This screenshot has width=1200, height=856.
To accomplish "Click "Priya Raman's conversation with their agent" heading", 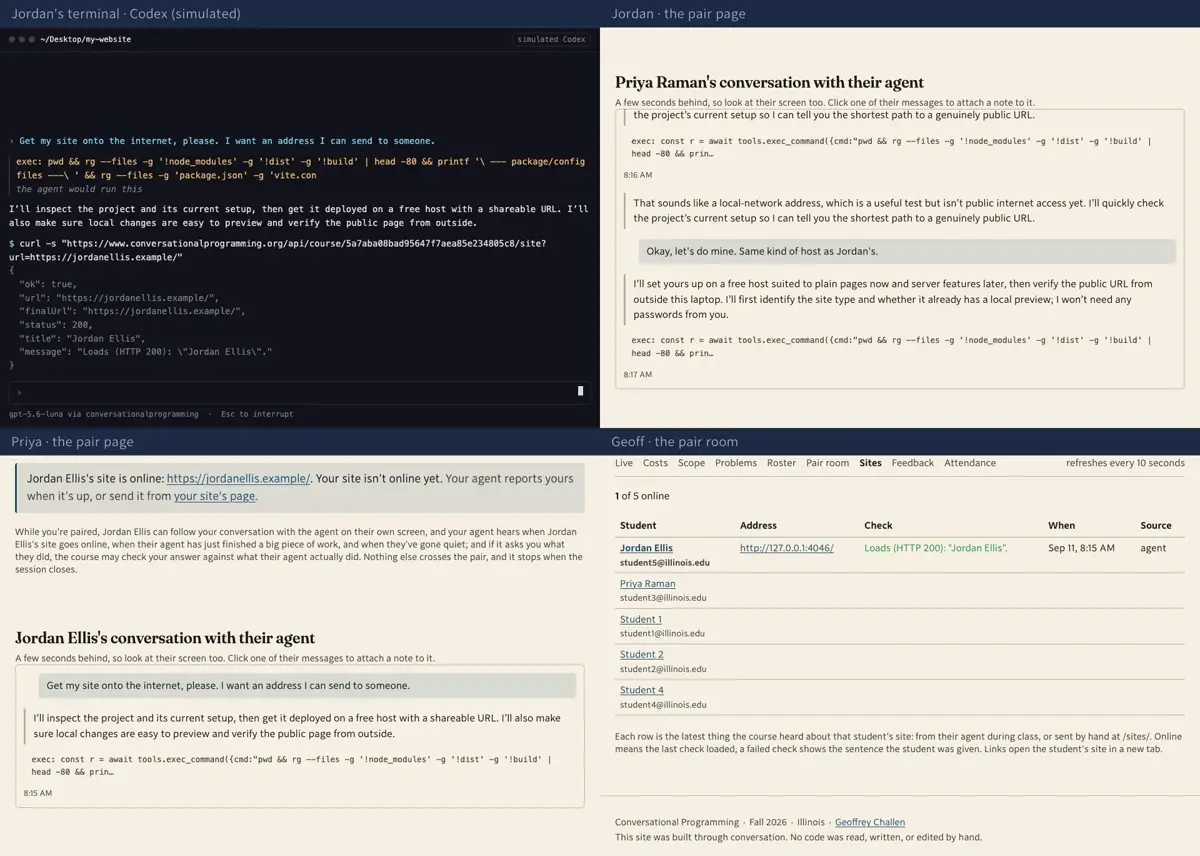I will point(769,82).
